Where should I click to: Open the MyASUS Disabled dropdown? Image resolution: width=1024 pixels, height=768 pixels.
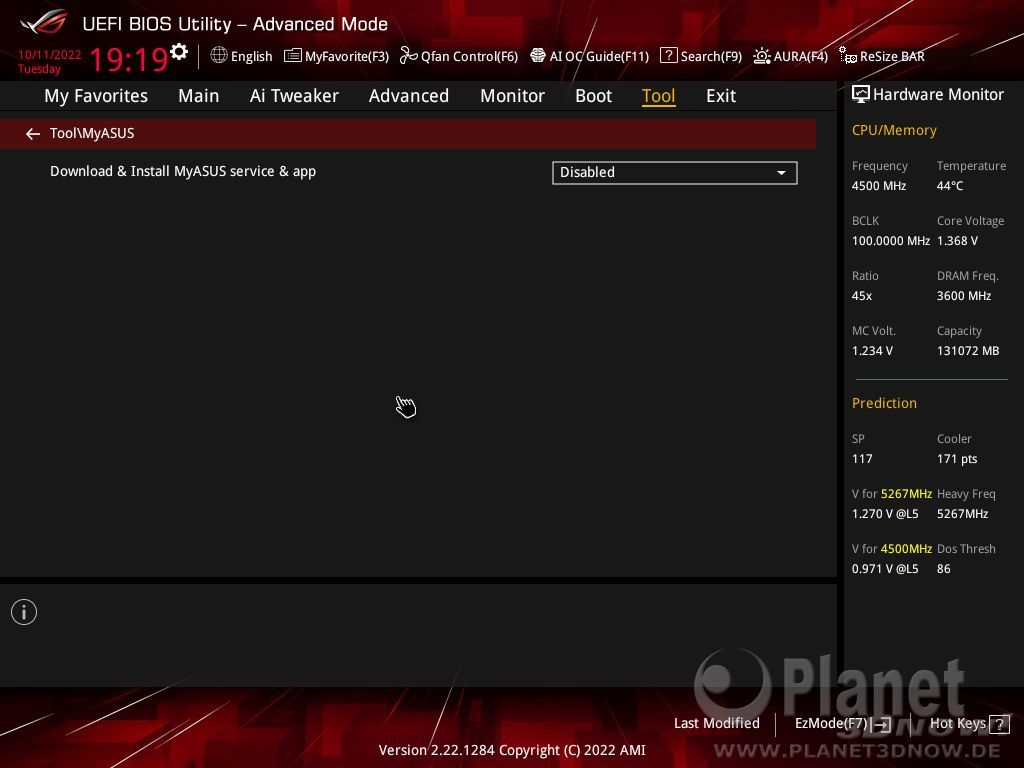coord(675,172)
